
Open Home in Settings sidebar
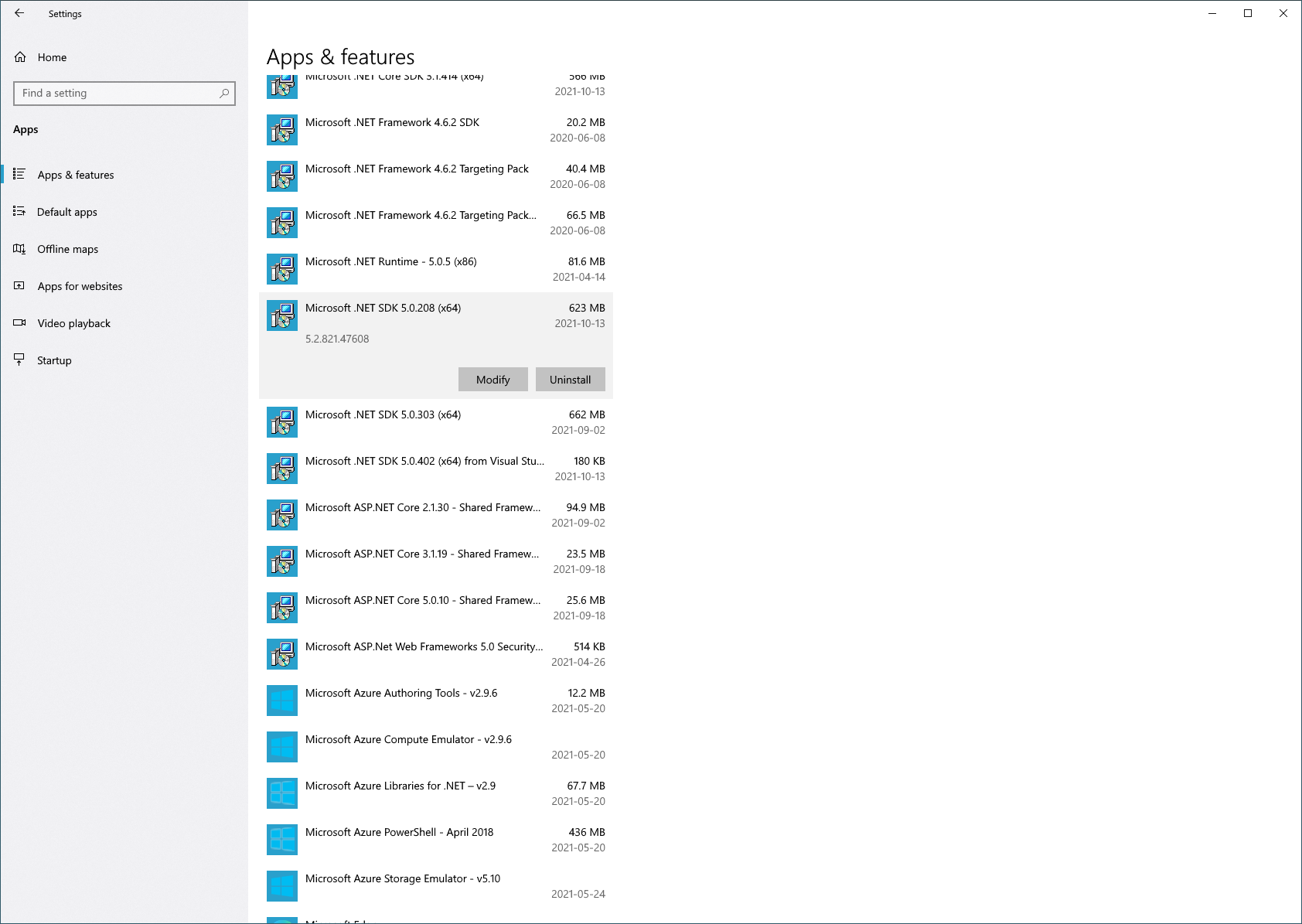(x=124, y=57)
